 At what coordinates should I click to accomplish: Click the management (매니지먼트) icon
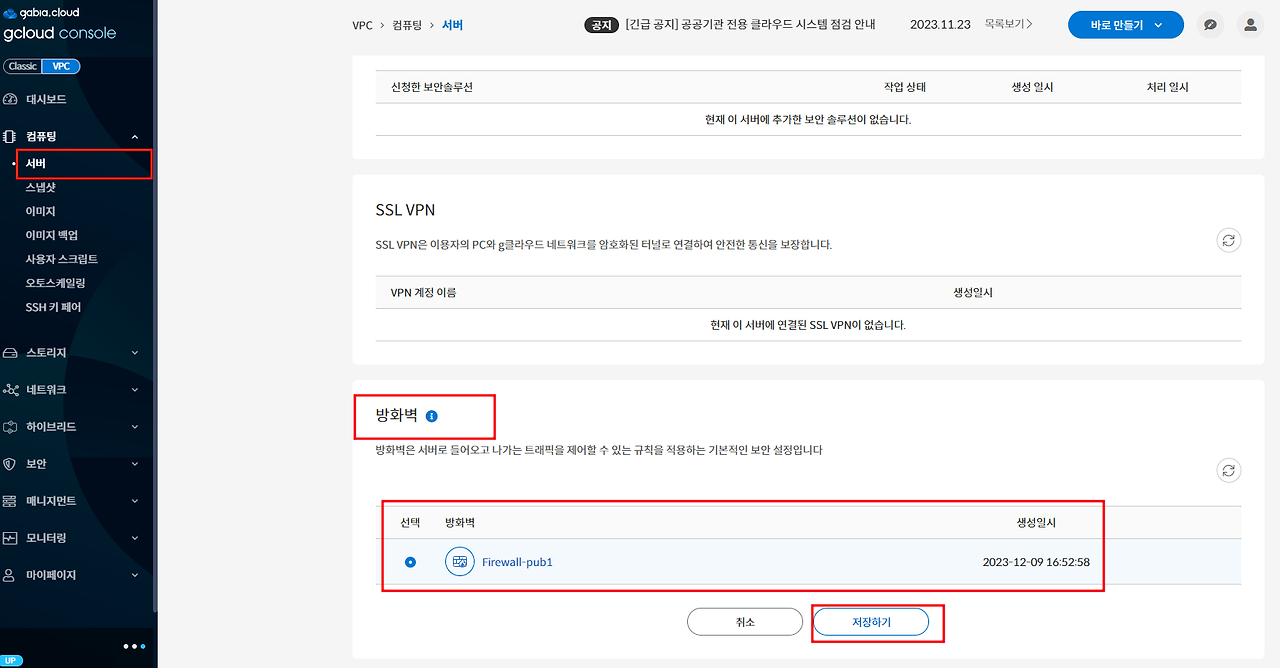11,500
